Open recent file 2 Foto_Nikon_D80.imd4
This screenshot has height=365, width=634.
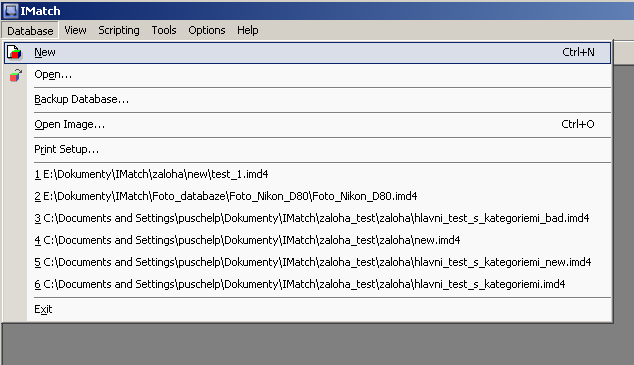(x=307, y=196)
